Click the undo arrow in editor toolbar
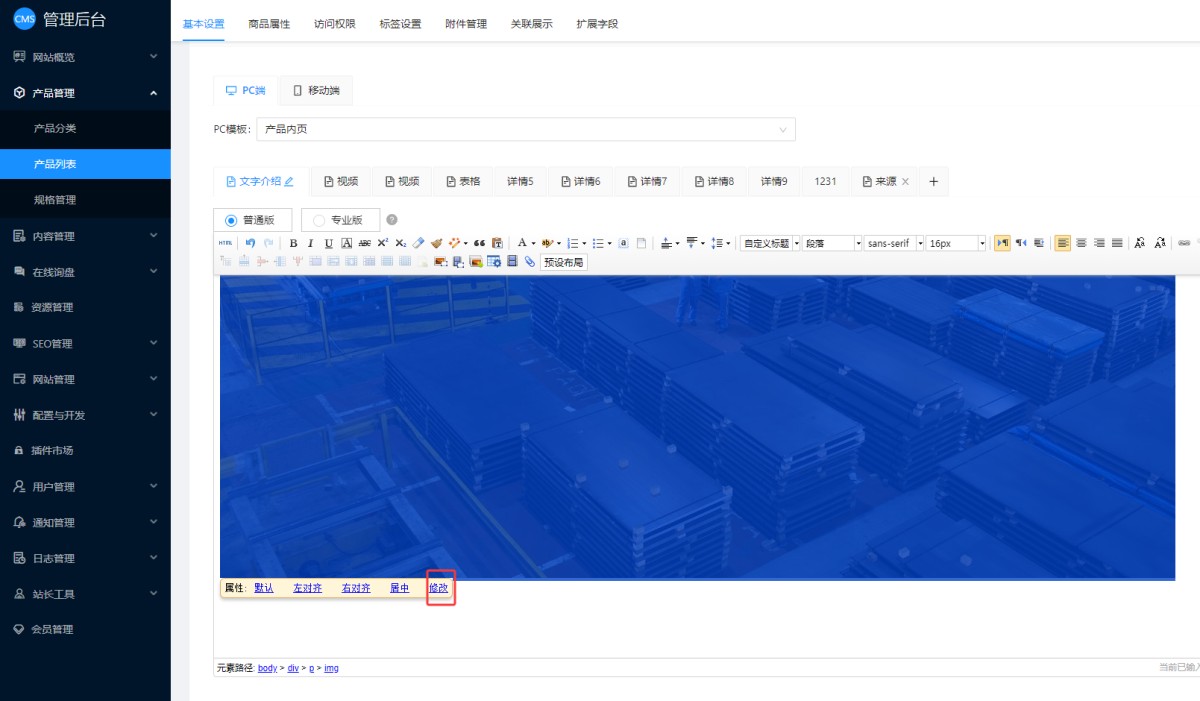1200x701 pixels. pyautogui.click(x=250, y=243)
